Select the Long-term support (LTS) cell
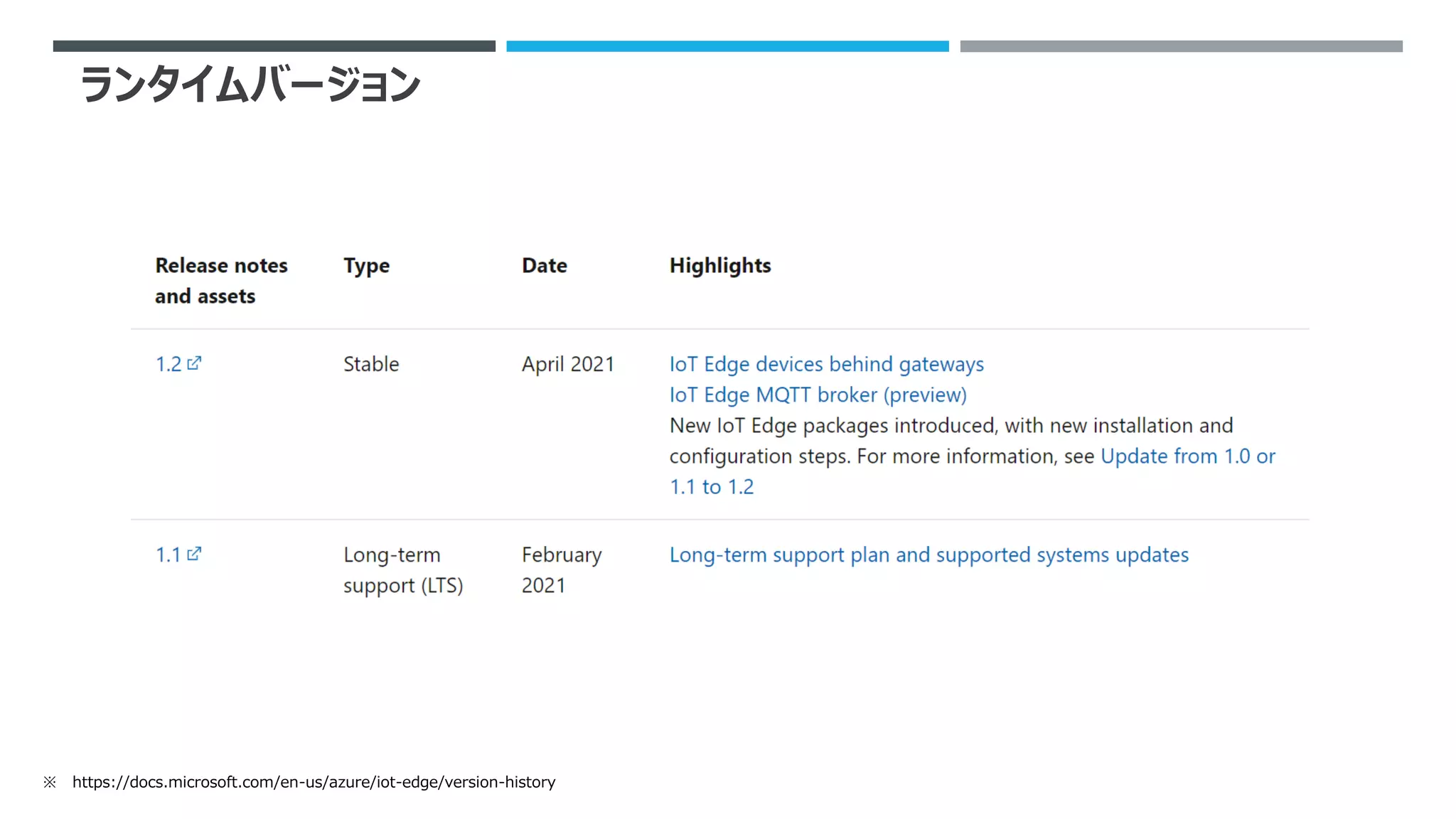The width and height of the screenshot is (1456, 819). [x=403, y=570]
